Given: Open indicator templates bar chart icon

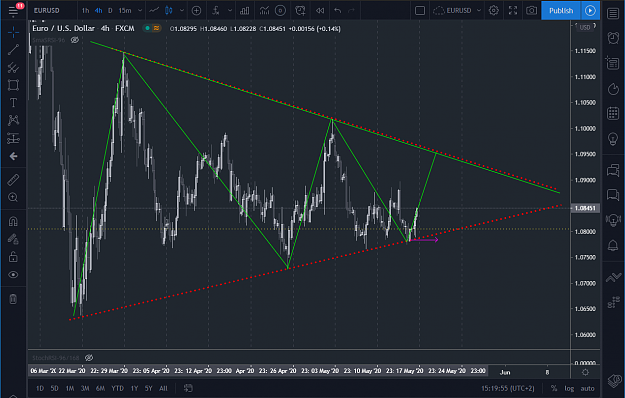Looking at the screenshot, I should coord(244,11).
